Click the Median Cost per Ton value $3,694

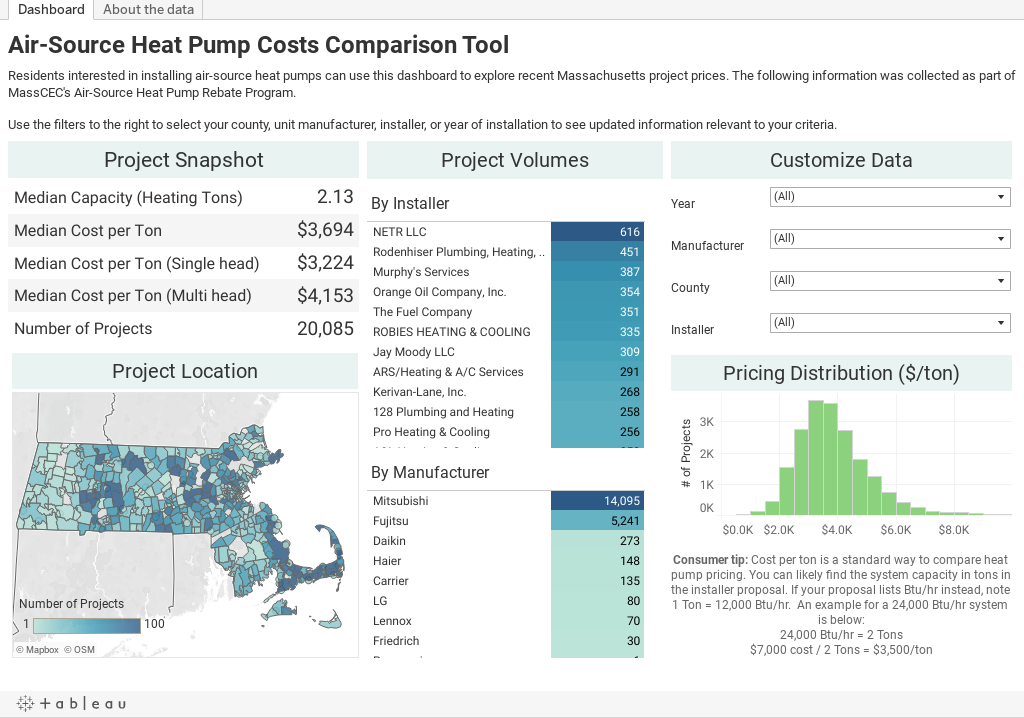[x=325, y=230]
